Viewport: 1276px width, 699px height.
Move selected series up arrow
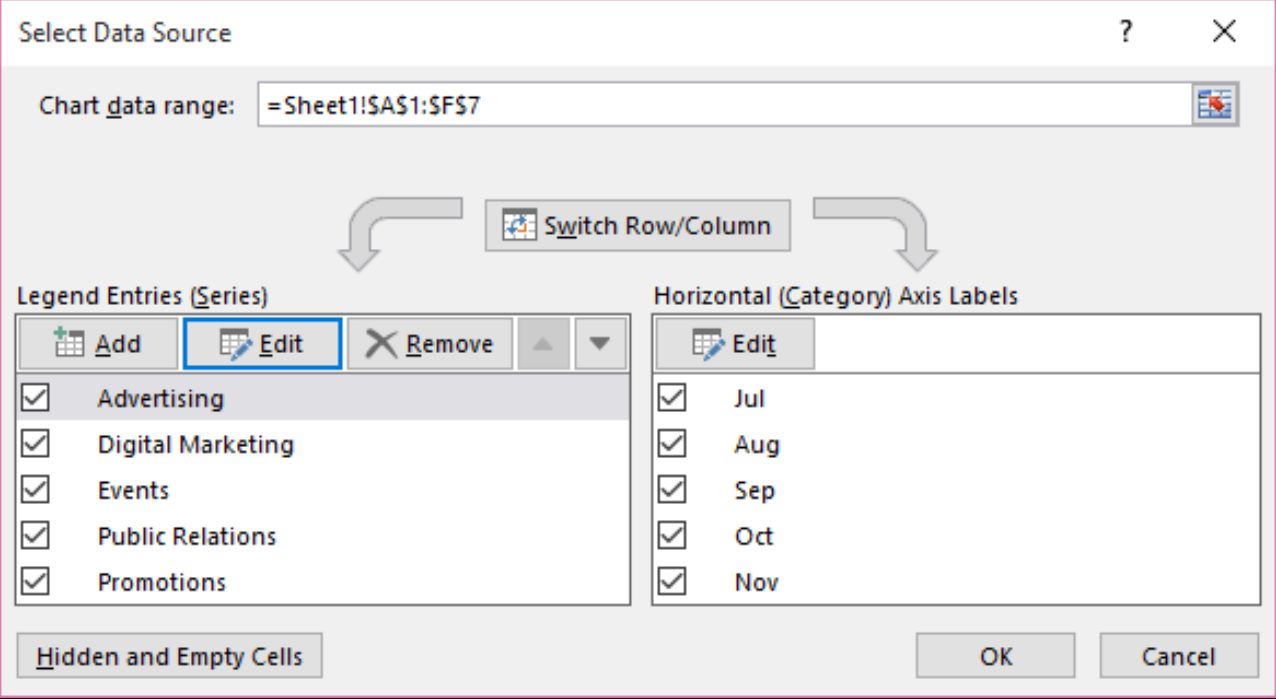[541, 344]
